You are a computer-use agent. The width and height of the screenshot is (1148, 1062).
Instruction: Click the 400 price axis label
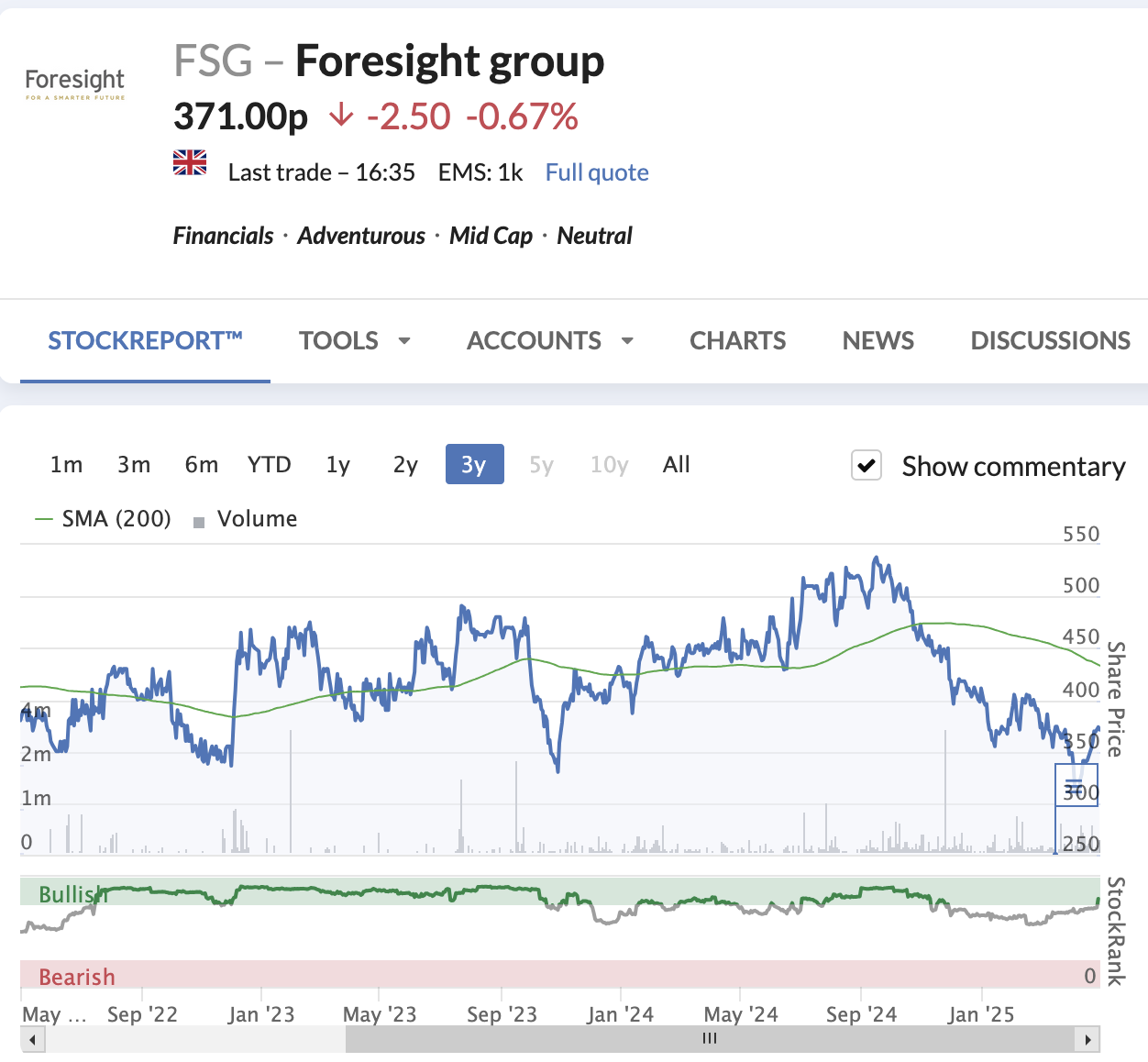pos(1081,690)
